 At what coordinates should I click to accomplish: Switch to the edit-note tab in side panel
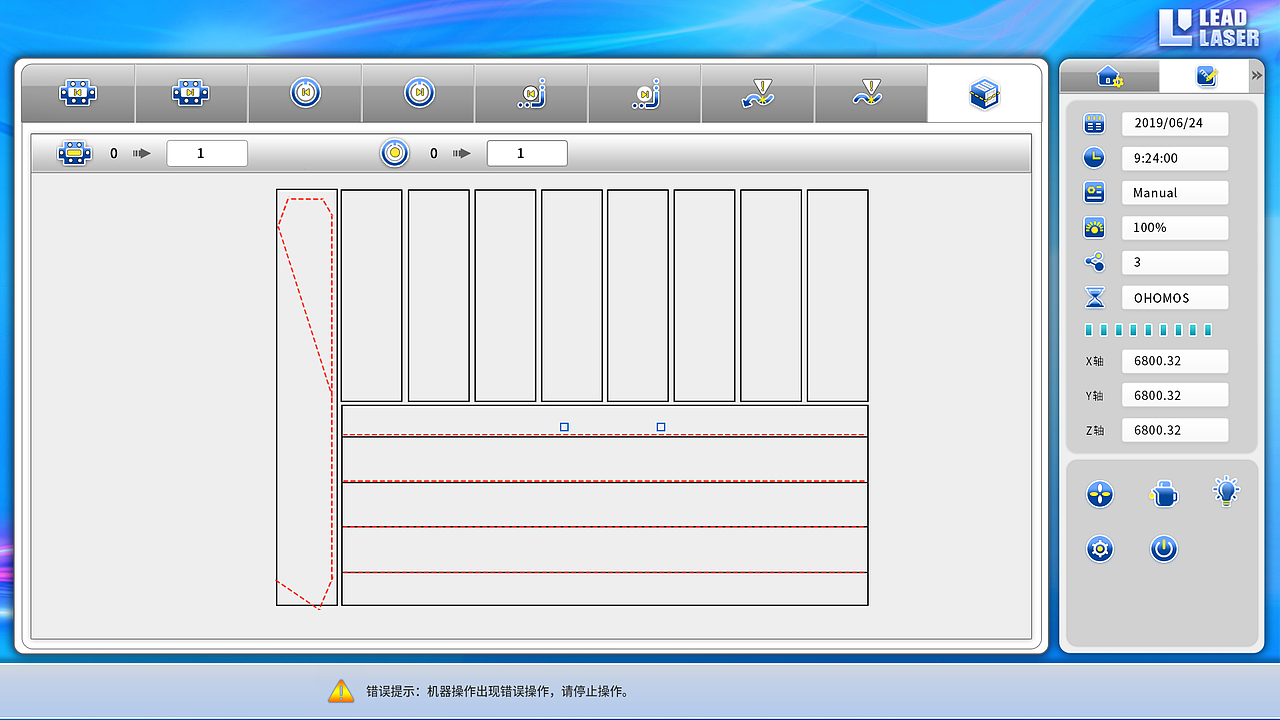click(x=1205, y=76)
